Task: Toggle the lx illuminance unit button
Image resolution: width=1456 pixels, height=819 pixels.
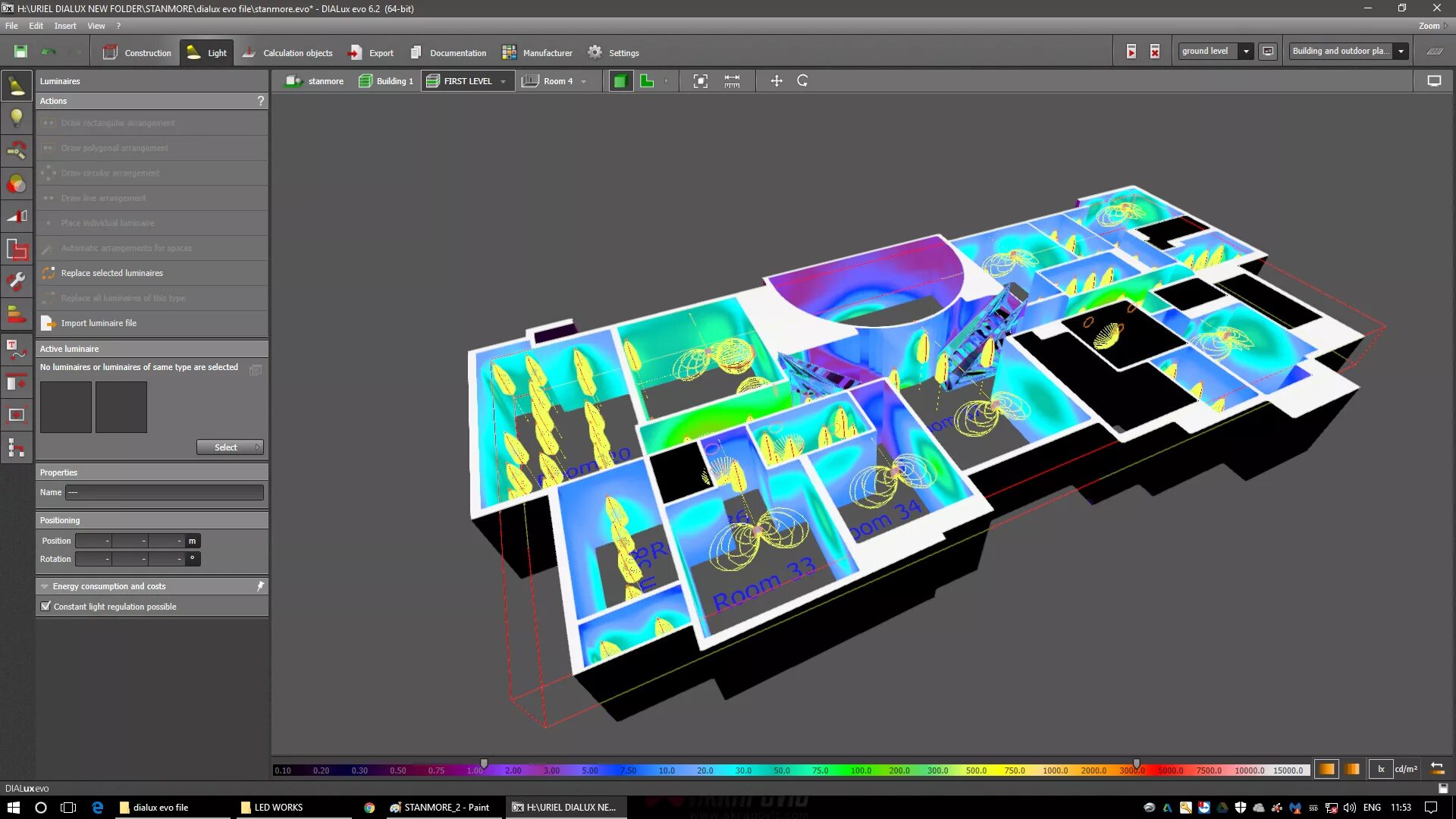Action: coord(1381,769)
